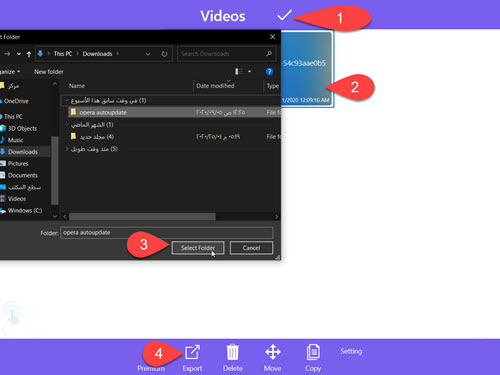Expand chevron after Downloads in breadcrumb

tap(117, 54)
